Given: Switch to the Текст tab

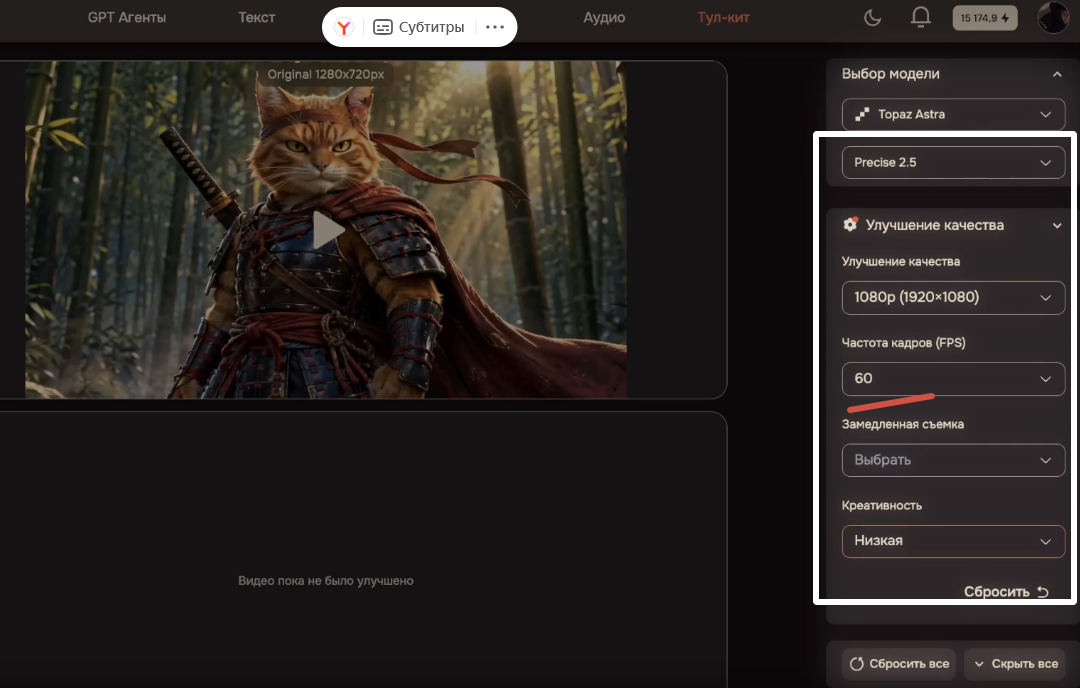Looking at the screenshot, I should [256, 18].
